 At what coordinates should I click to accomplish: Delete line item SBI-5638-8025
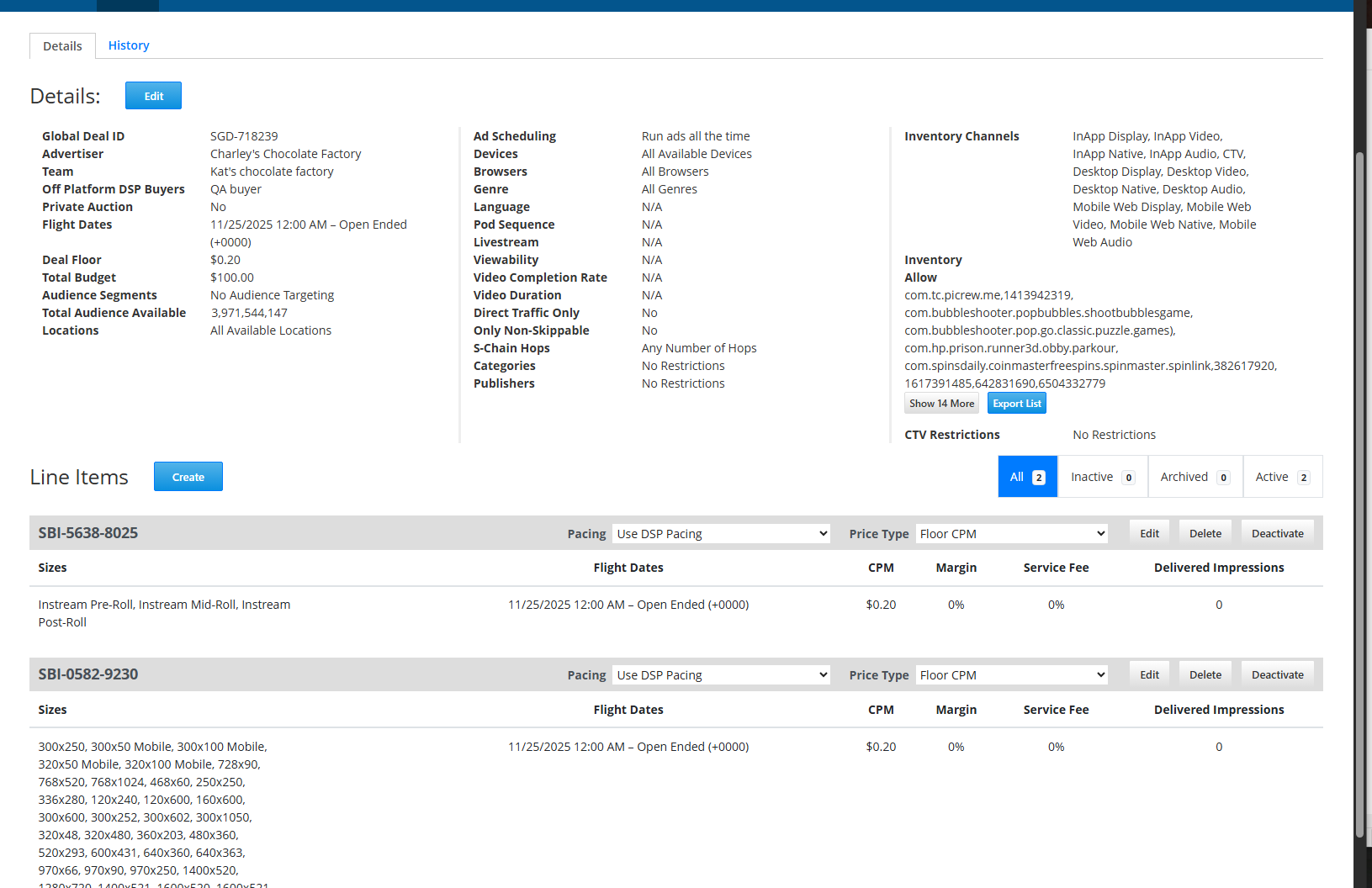coord(1205,534)
